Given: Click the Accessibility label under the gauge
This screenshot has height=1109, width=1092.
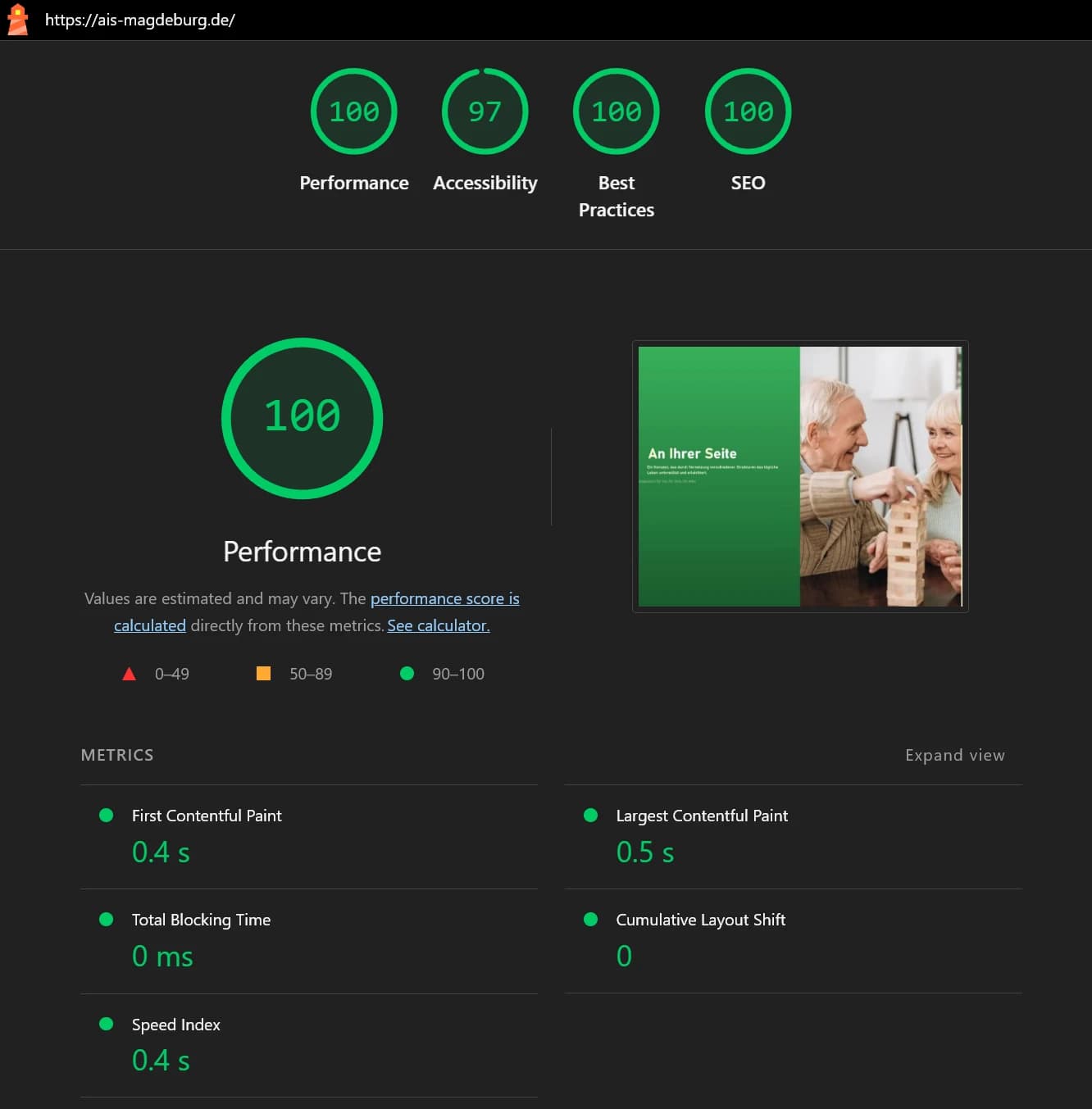Looking at the screenshot, I should coord(485,183).
